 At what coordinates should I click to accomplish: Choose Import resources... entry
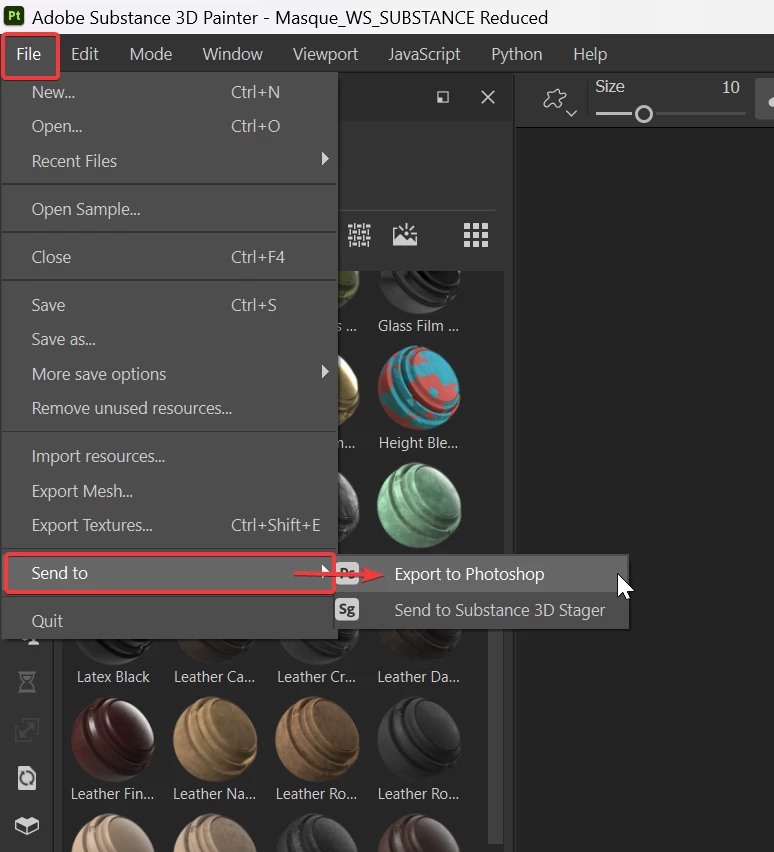point(170,456)
